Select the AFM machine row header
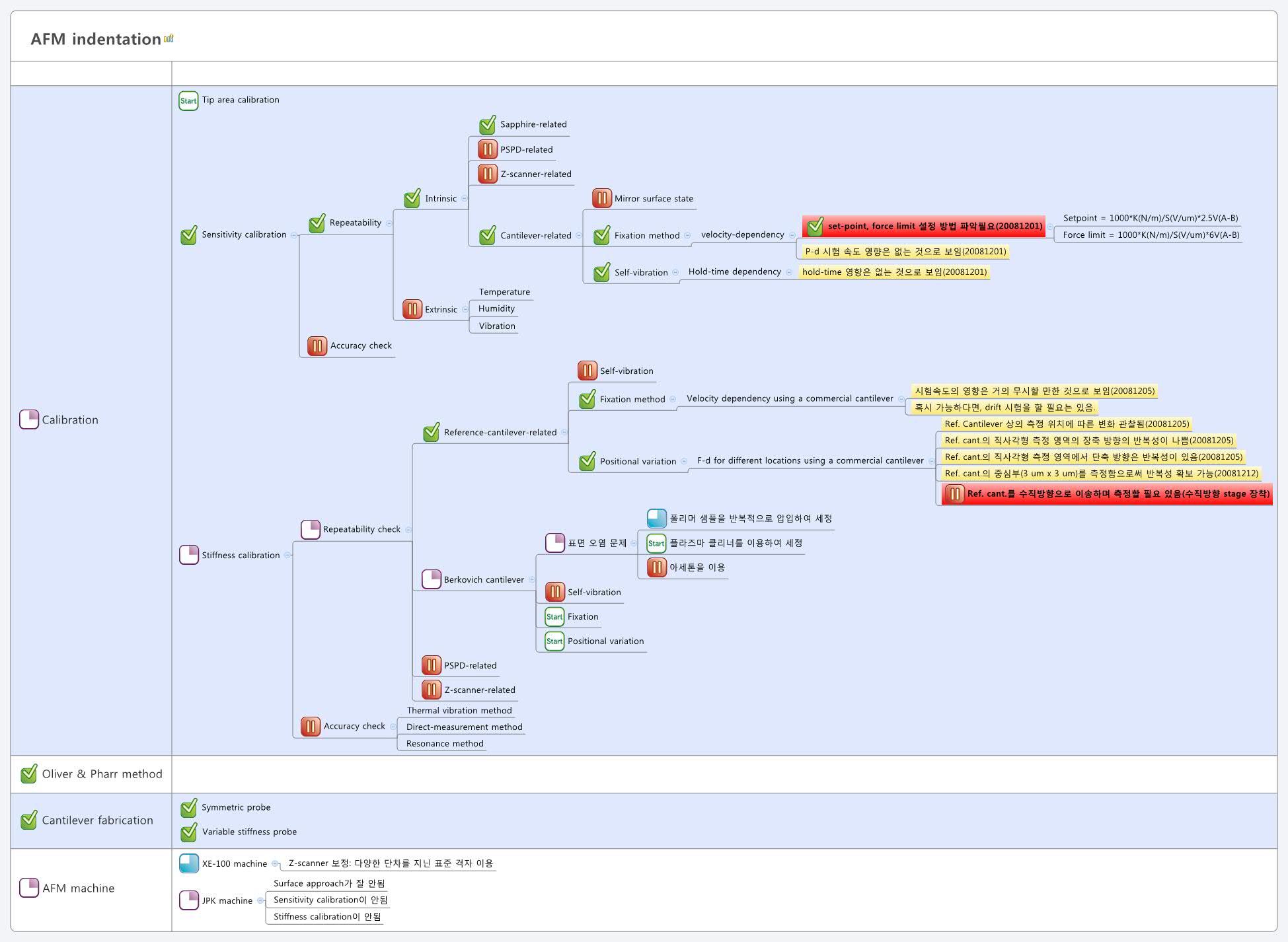Screen dimensions: 1288x942 pyautogui.click(x=78, y=888)
